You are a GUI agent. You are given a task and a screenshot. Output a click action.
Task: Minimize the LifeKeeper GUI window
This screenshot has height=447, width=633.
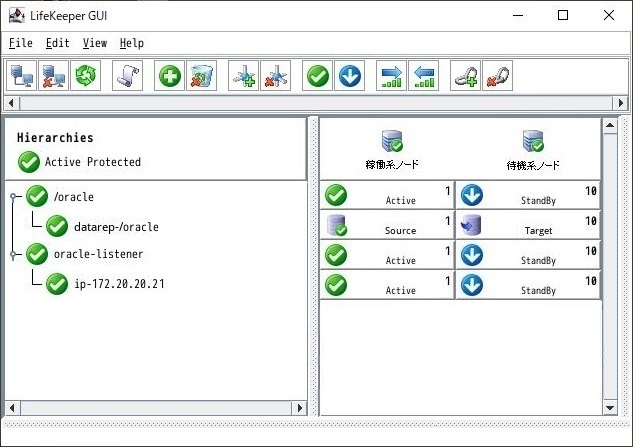point(518,15)
